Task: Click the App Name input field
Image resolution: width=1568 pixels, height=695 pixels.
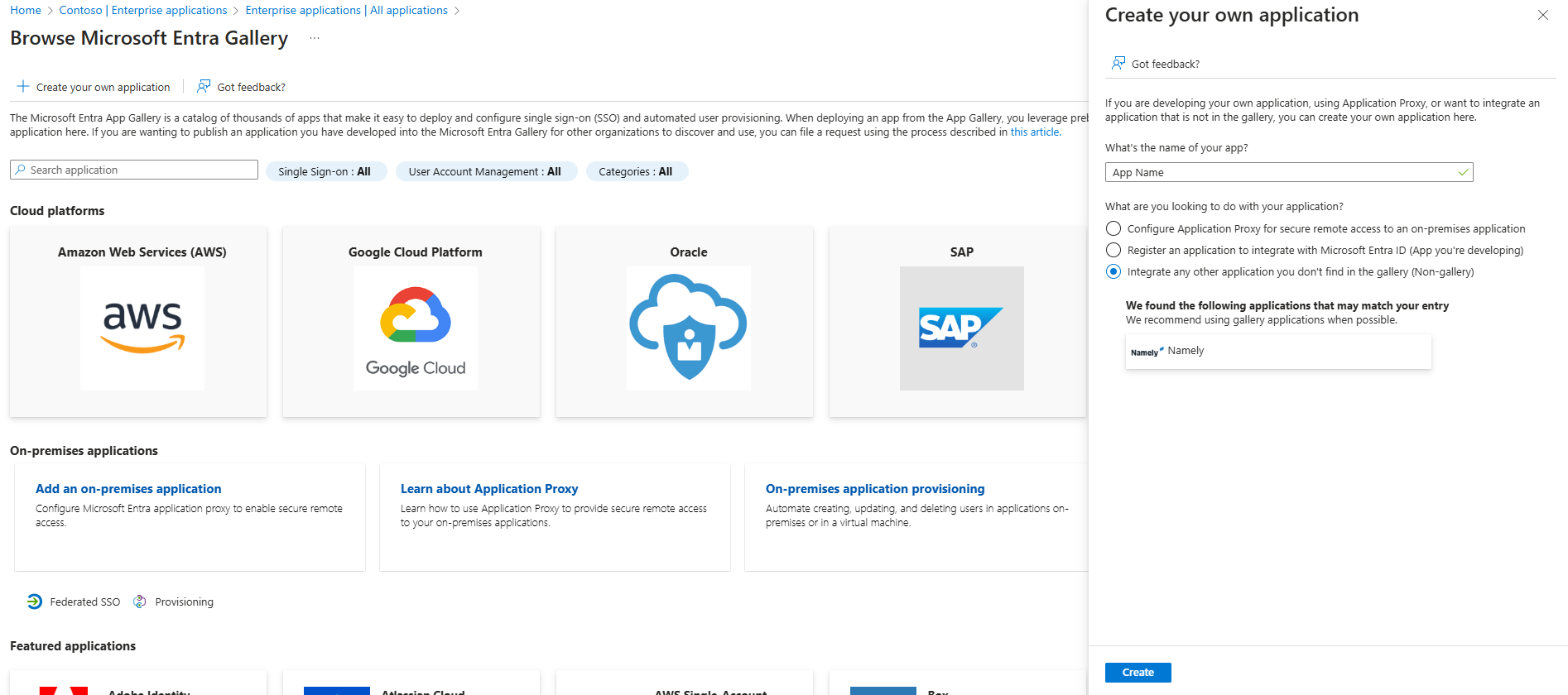Action: pos(1289,172)
